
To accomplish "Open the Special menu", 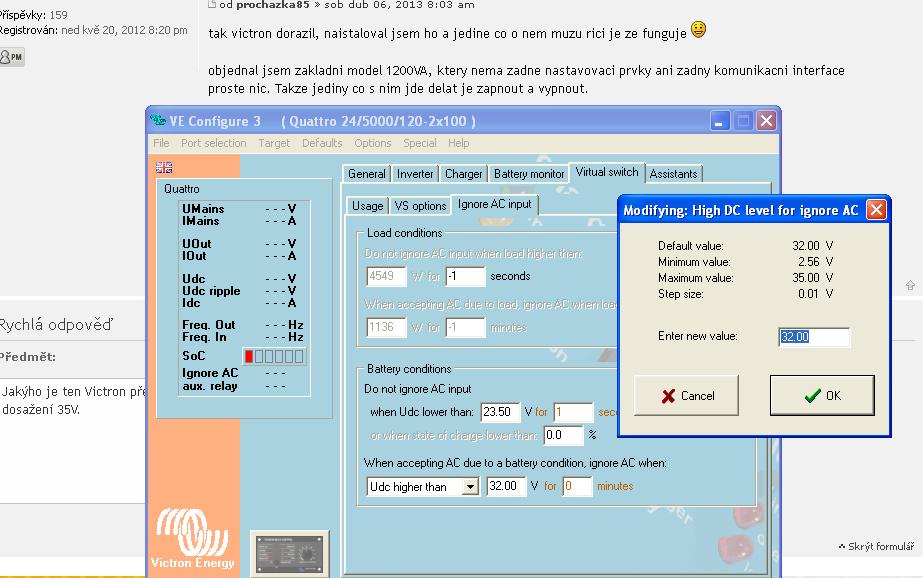I will point(420,143).
